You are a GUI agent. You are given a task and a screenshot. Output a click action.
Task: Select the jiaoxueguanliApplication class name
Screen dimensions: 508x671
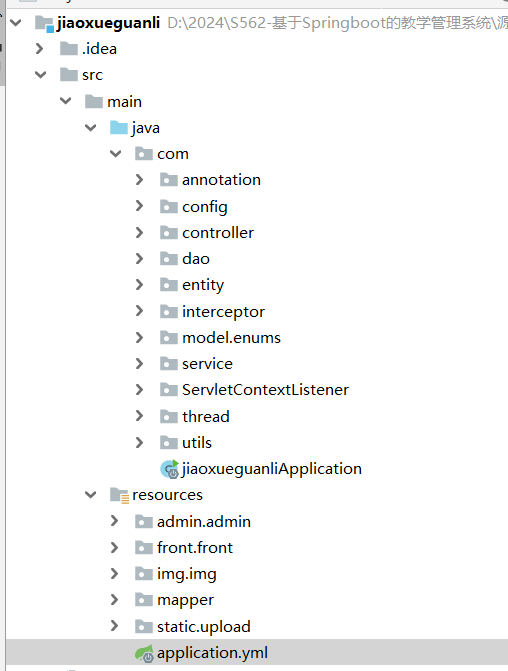[x=272, y=469]
